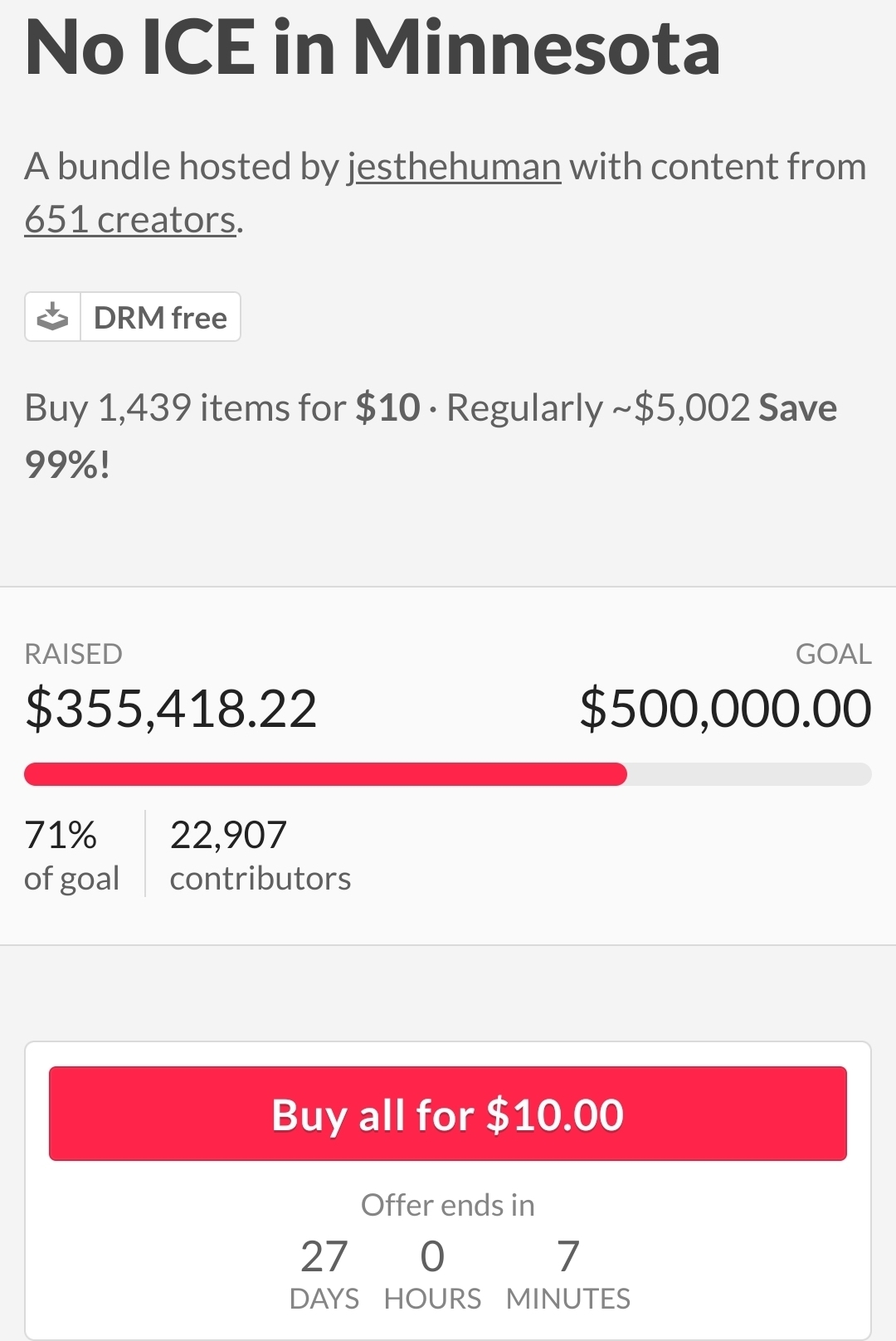Open the jesthehuman host profile link
This screenshot has height=1341, width=896.
(x=454, y=167)
